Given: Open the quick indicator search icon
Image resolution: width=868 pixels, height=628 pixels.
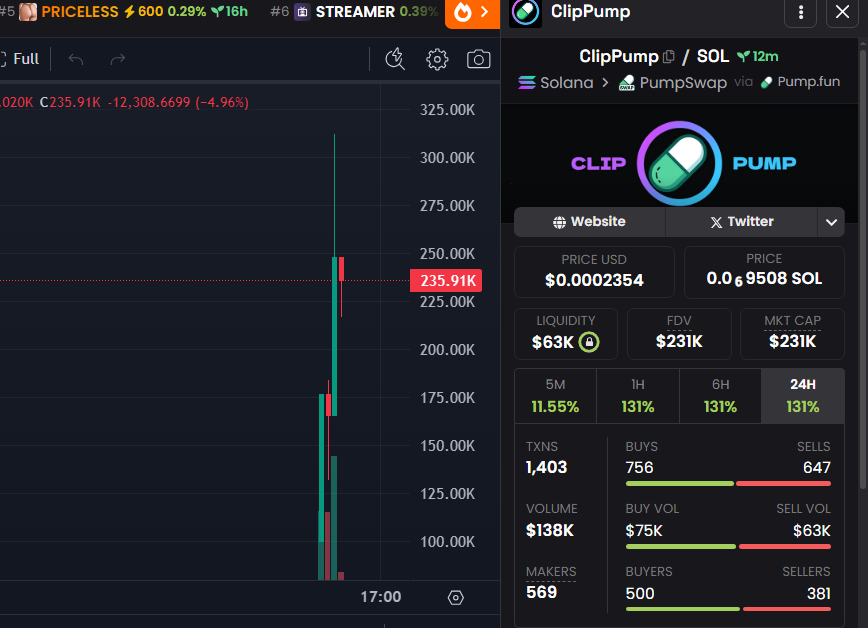Looking at the screenshot, I should click(395, 59).
